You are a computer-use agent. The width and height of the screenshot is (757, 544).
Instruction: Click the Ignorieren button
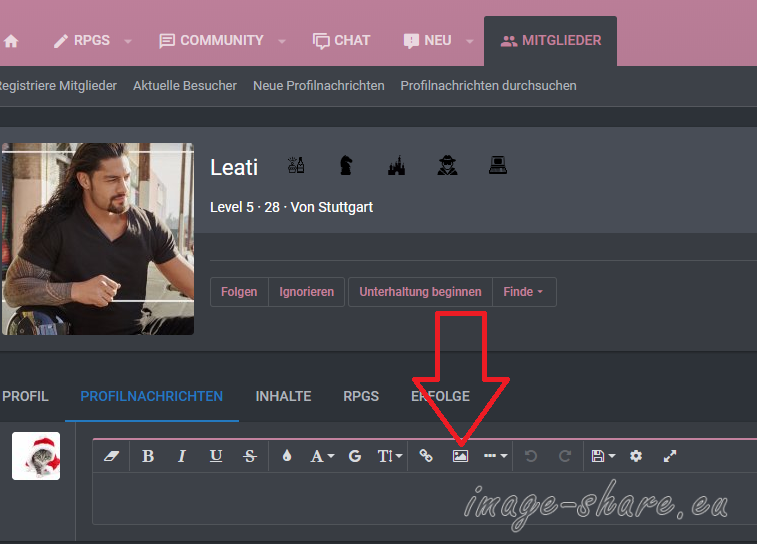[307, 292]
